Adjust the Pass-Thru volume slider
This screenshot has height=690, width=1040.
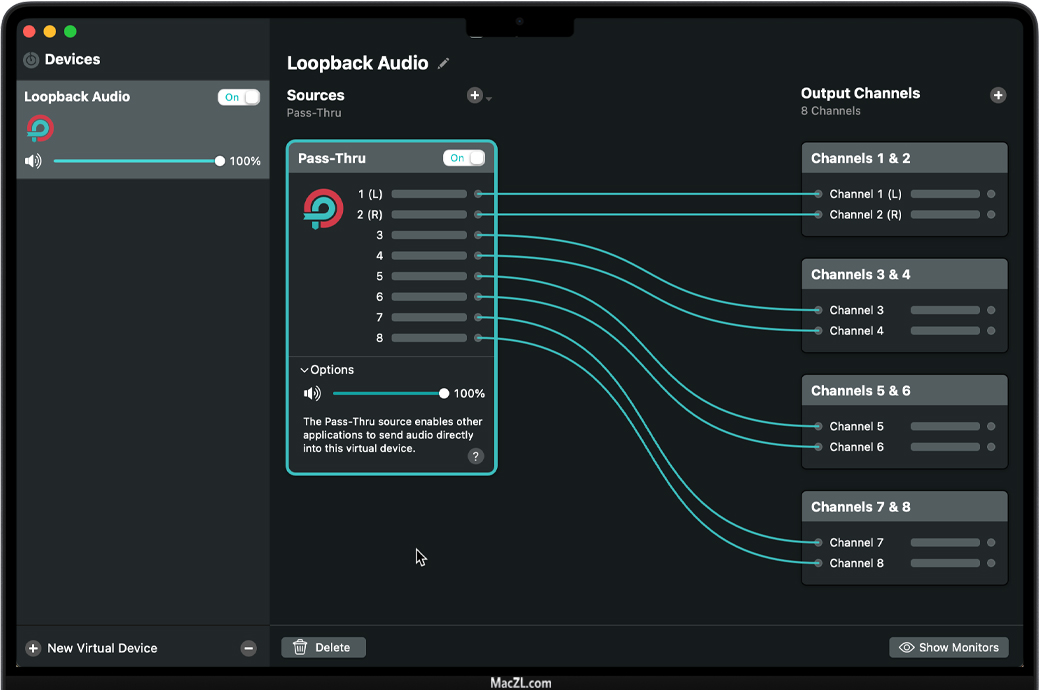click(444, 394)
